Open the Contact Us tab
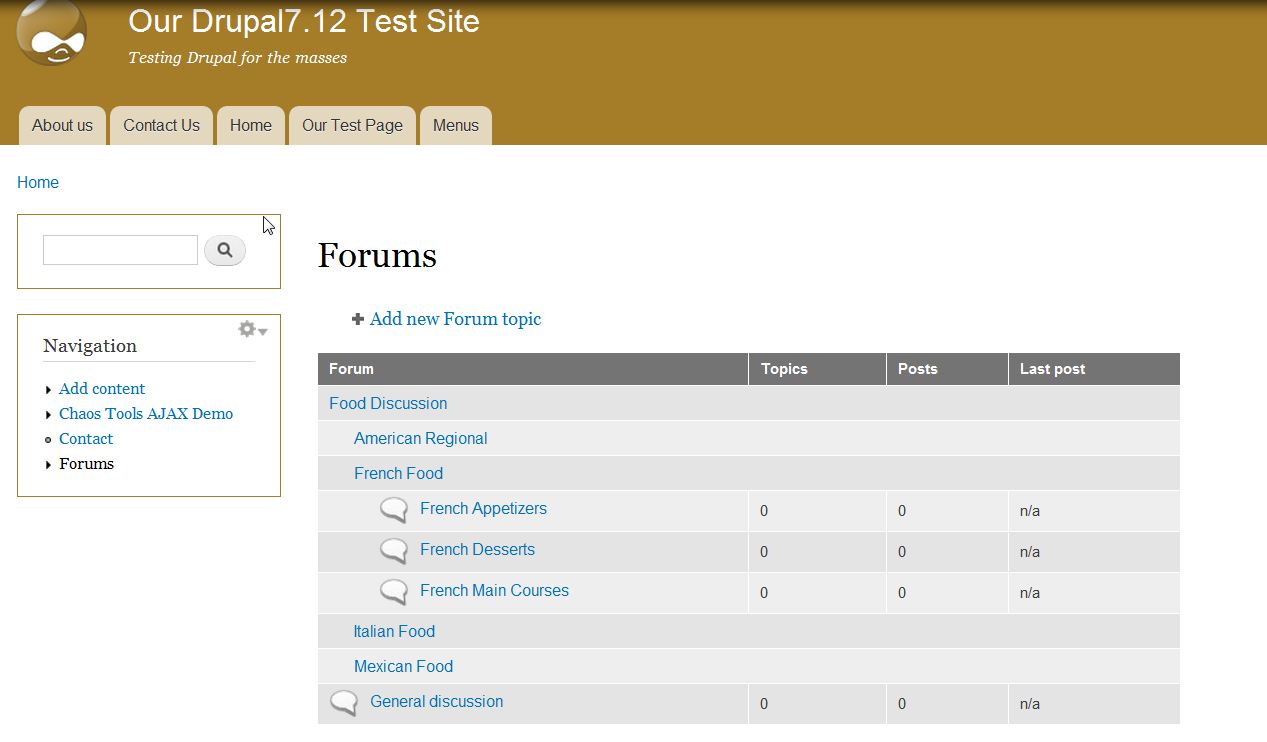 [x=162, y=125]
